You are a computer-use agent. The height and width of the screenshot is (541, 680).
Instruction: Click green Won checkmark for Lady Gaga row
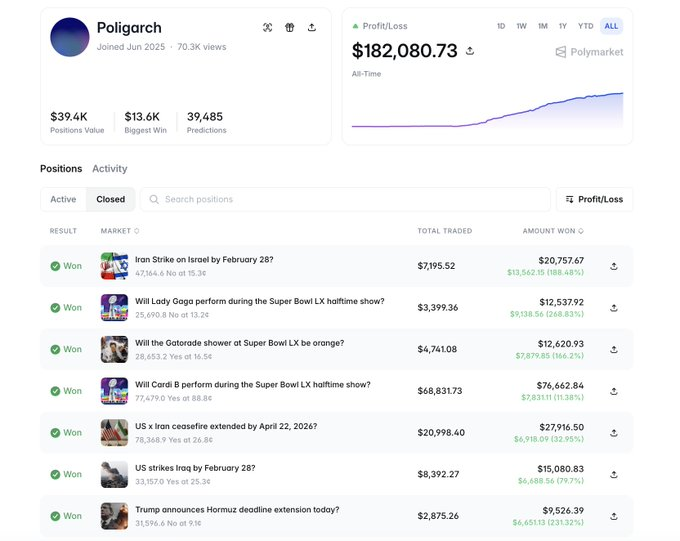tap(55, 308)
